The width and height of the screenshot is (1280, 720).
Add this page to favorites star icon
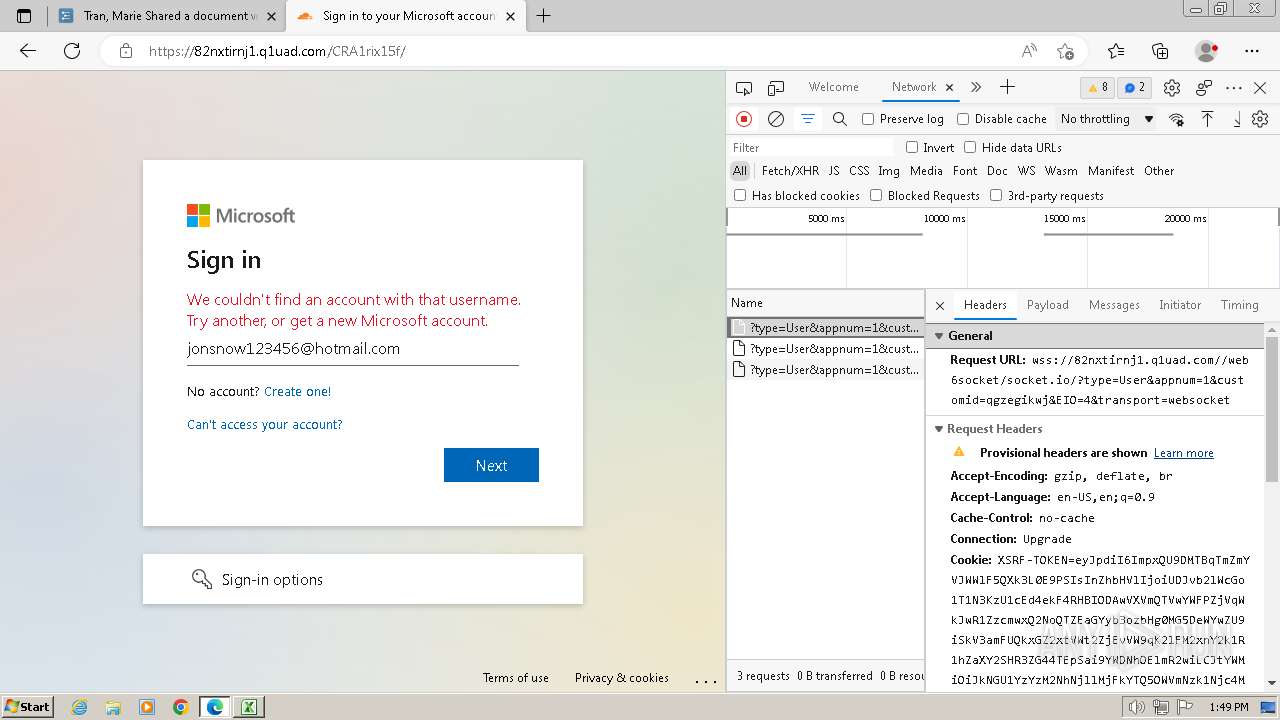tap(1065, 51)
